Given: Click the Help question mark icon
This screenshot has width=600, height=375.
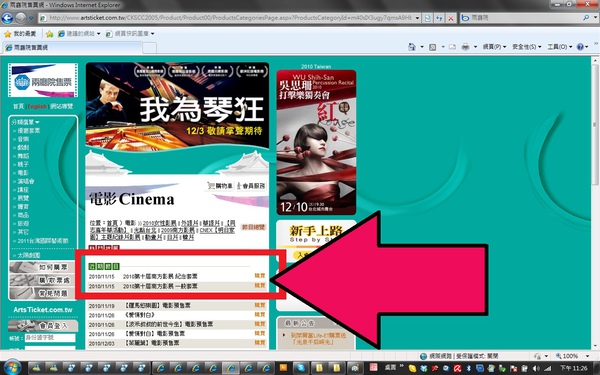Looking at the screenshot, I should pos(580,47).
